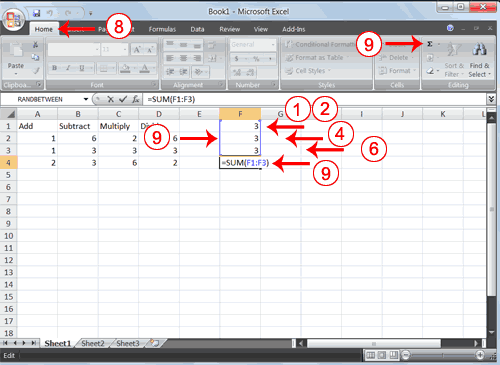Click the Format cells button
500x365 pixels.
coord(397,71)
